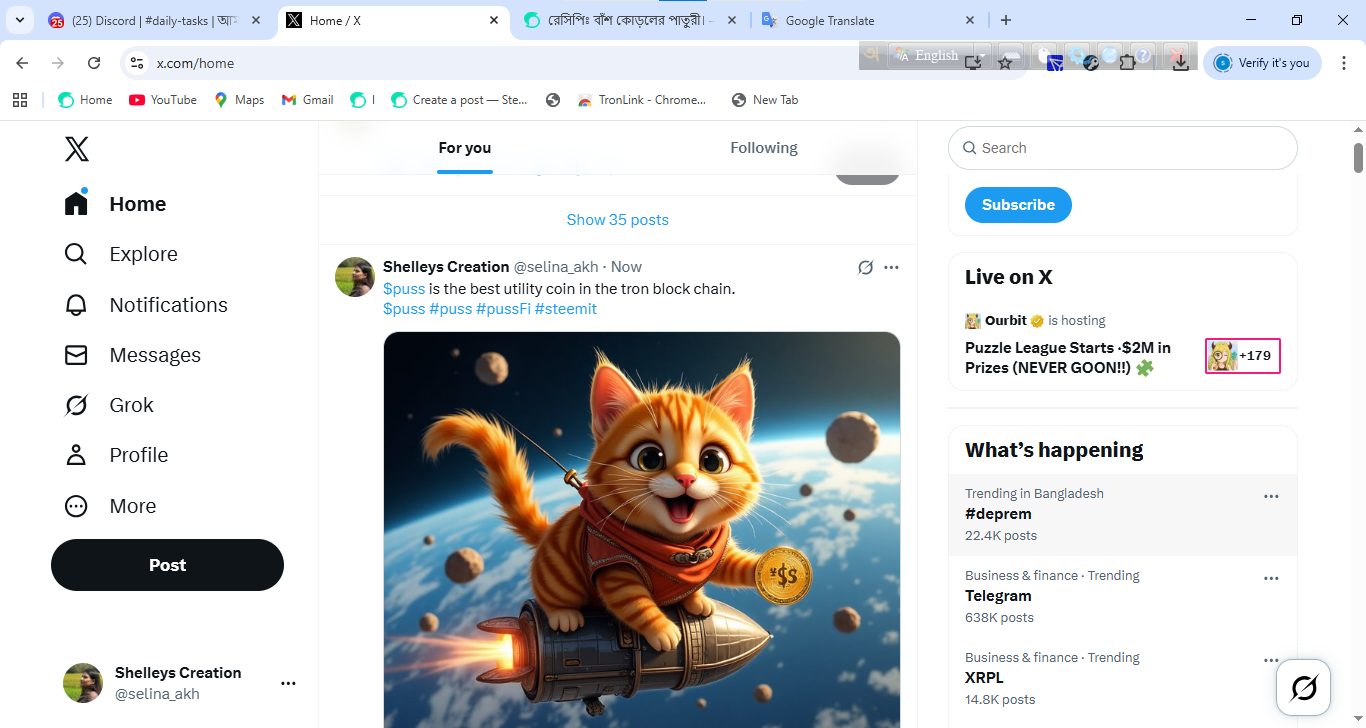Open the Home bookmark in the bookmarks bar
This screenshot has width=1366, height=728.
[85, 100]
